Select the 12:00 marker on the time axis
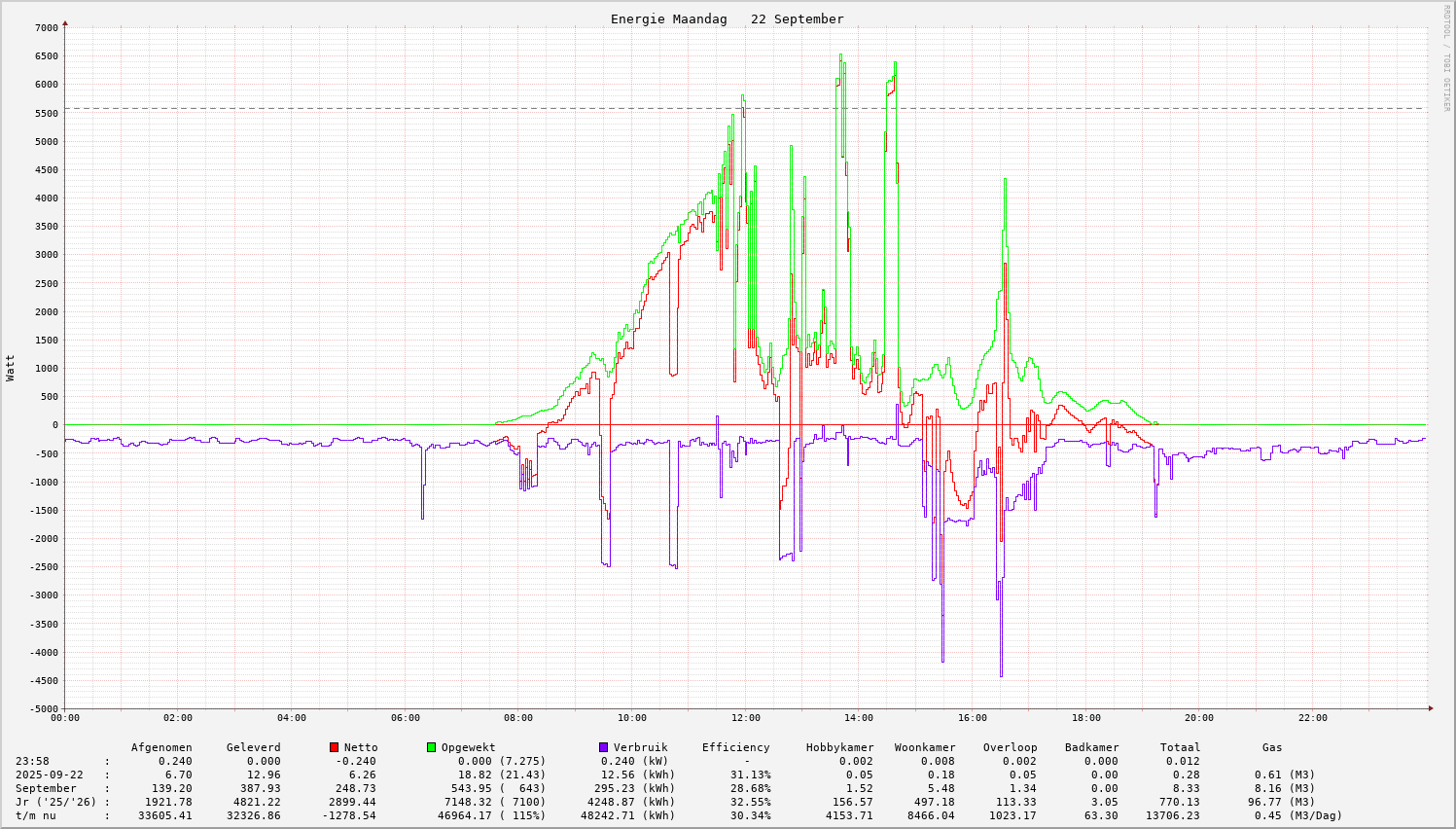Viewport: 1456px width, 829px height. (x=745, y=718)
